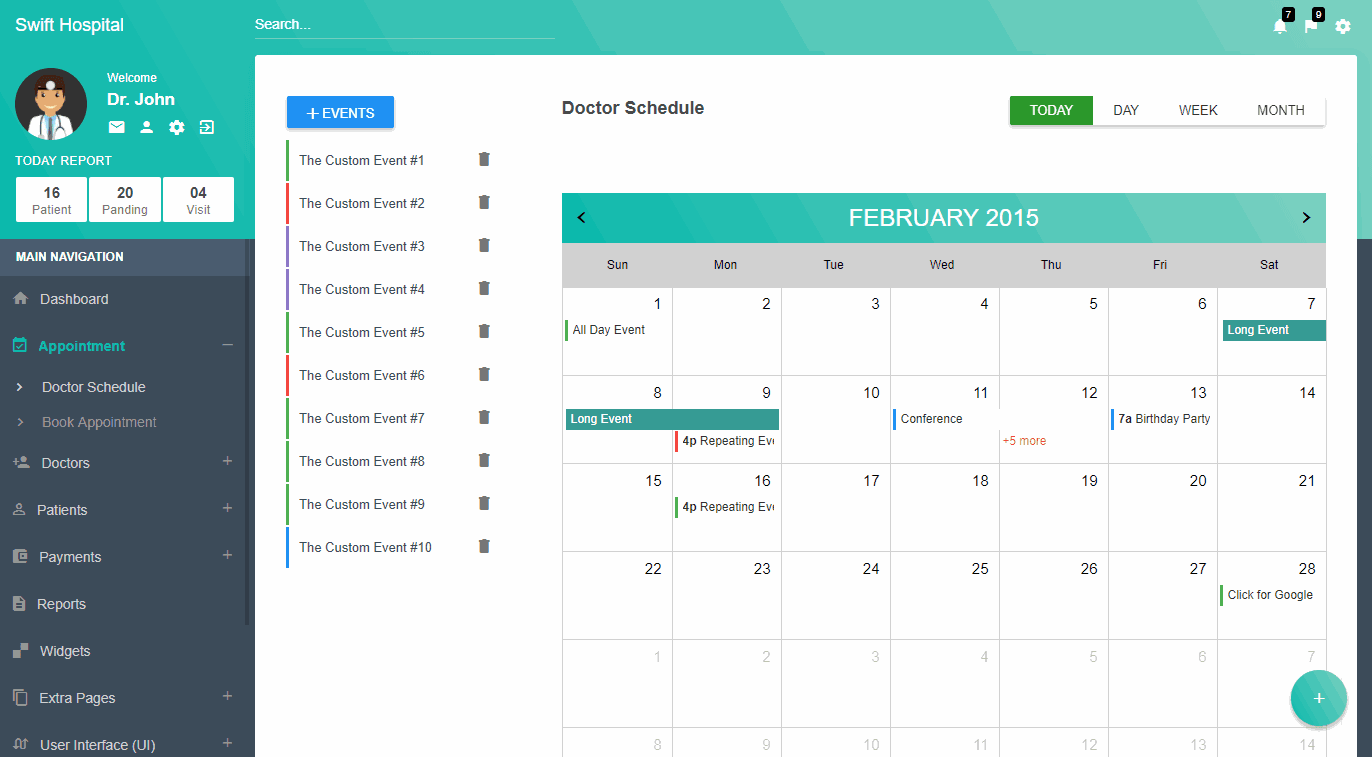Click the mail icon under Dr. John
Image resolution: width=1372 pixels, height=757 pixels.
[x=117, y=127]
